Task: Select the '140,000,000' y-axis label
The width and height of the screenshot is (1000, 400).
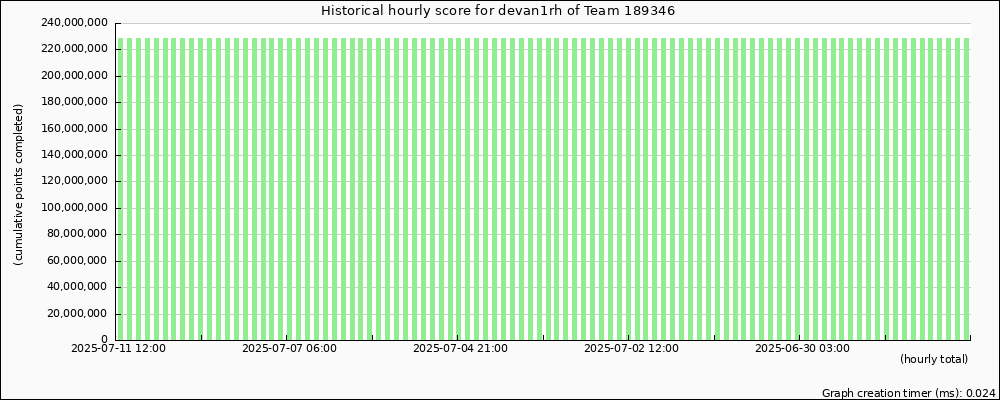Action: click(x=77, y=156)
